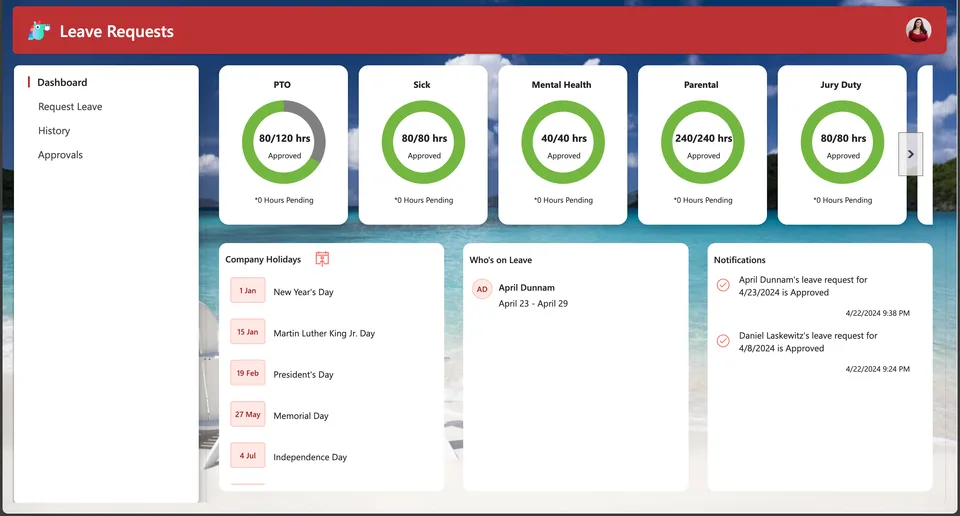Click the Jury Duty card title
This screenshot has height=516, width=960.
click(x=841, y=84)
